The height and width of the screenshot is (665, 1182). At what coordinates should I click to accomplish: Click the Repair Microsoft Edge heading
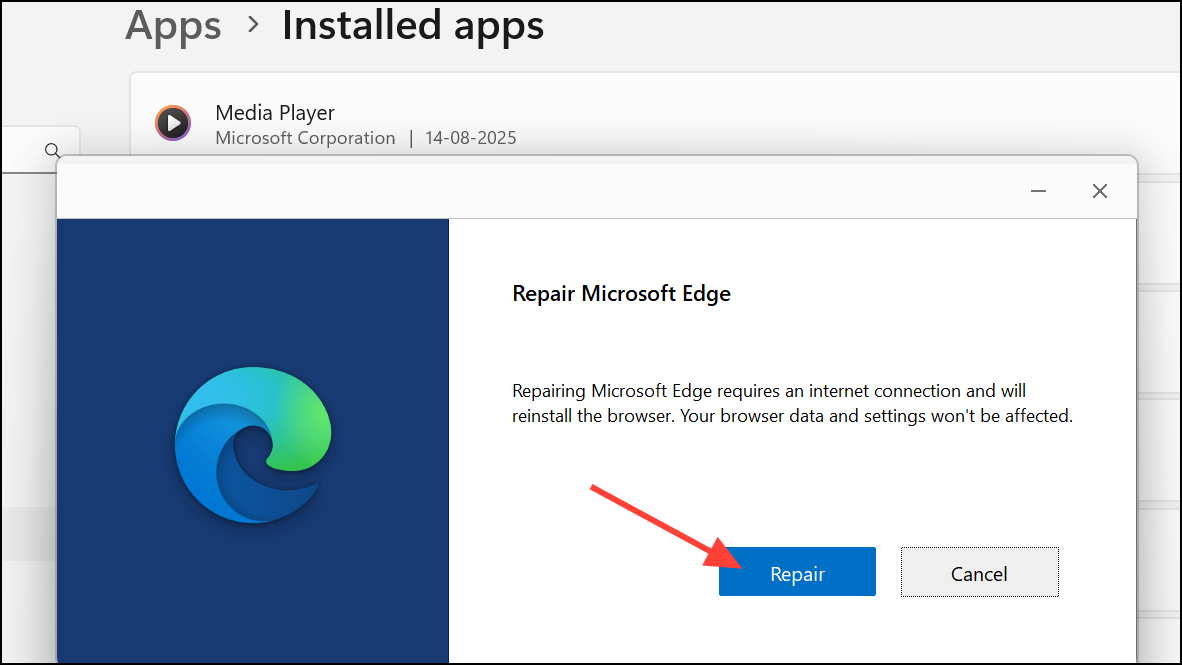[621, 294]
